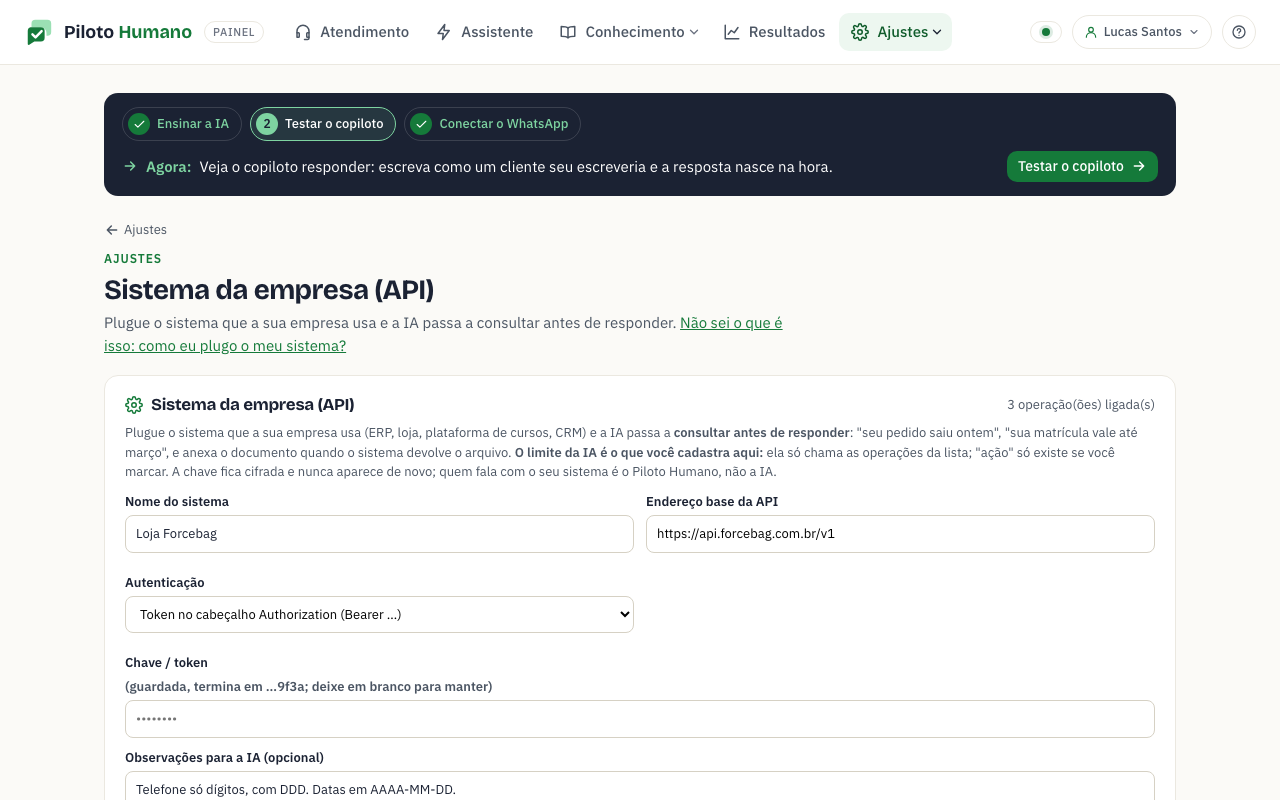This screenshot has width=1280, height=800.
Task: Click the headset icon next to Atendimento
Action: pos(303,32)
